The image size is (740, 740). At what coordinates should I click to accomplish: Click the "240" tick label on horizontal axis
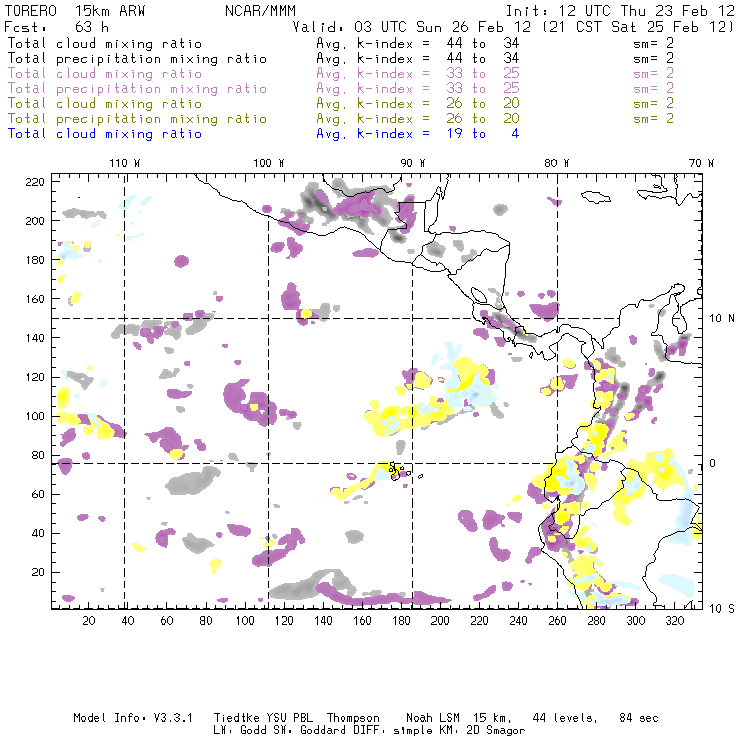pyautogui.click(x=518, y=621)
